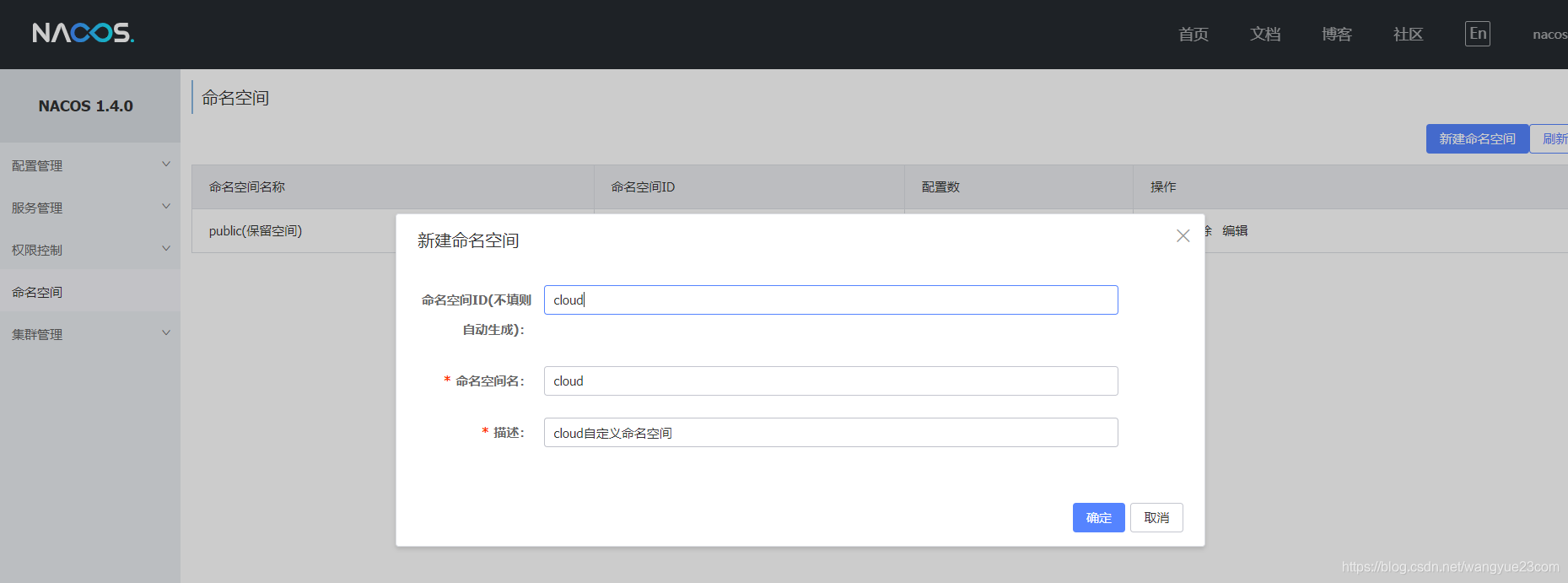Open the nacos user menu
The image size is (1568, 583).
[1550, 35]
